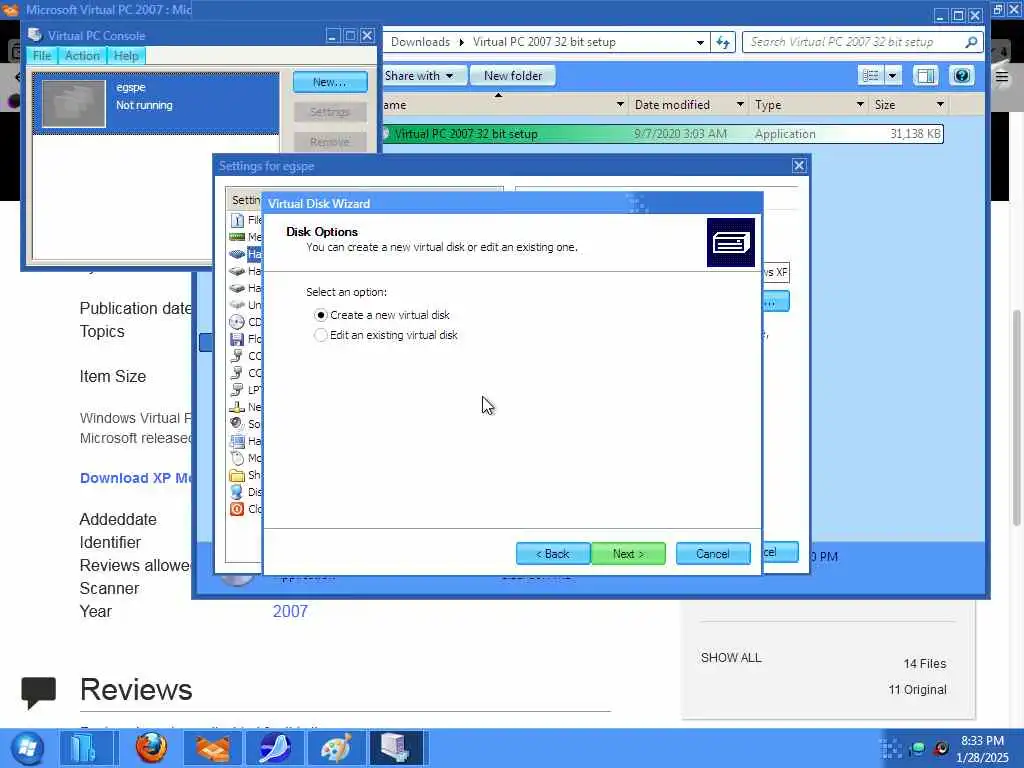Viewport: 1024px width, 768px height.
Task: Click the Hard Disk 2 settings icon
Action: [237, 271]
